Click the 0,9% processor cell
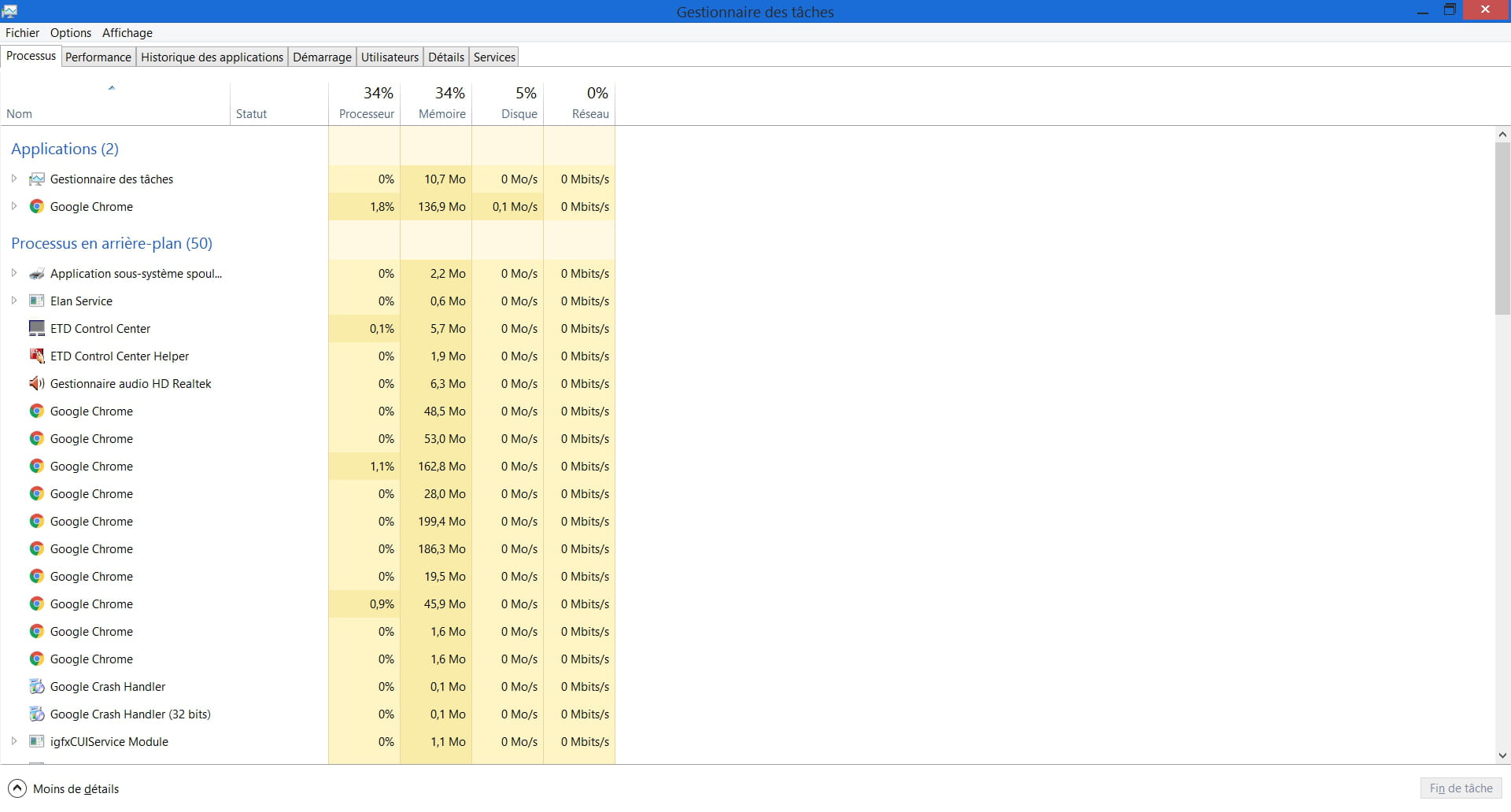The width and height of the screenshot is (1511, 812). pos(364,604)
